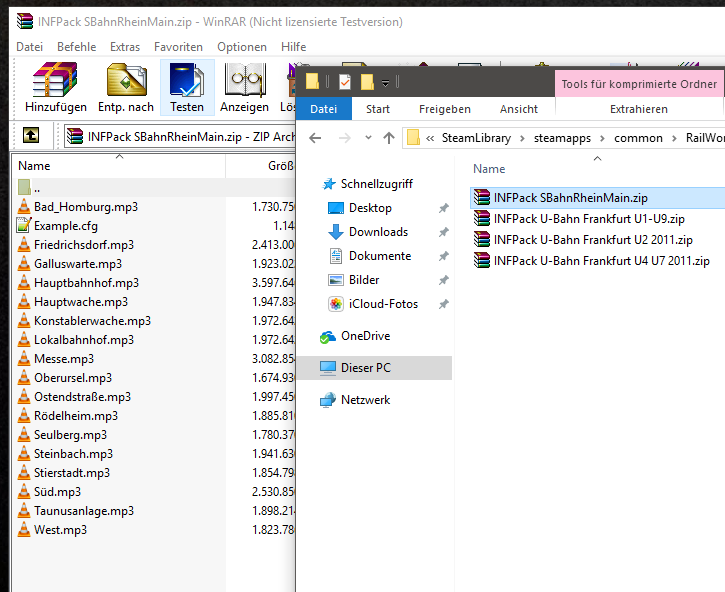Open Downloads folder in navigation pane

pos(368,232)
